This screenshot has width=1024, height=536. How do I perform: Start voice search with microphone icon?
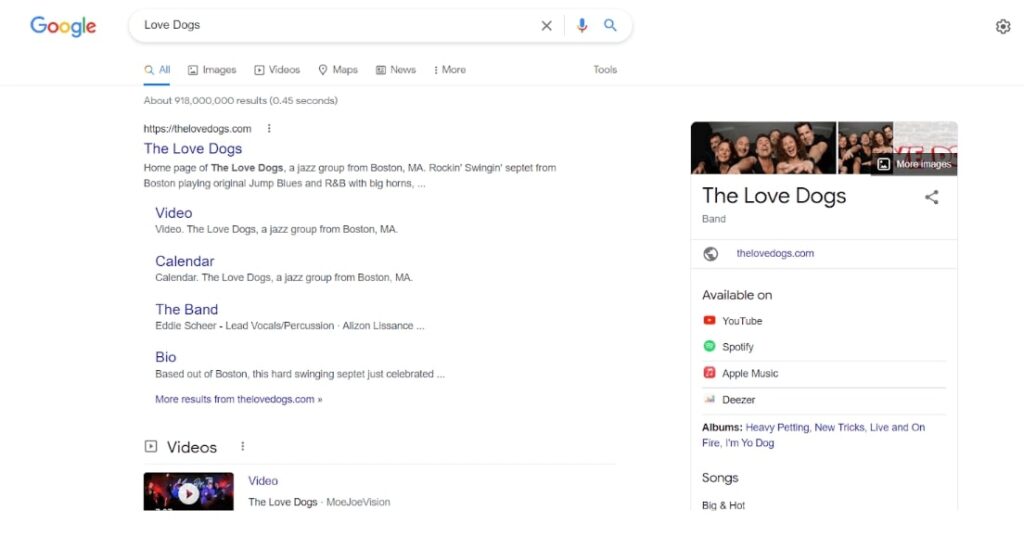tap(582, 25)
